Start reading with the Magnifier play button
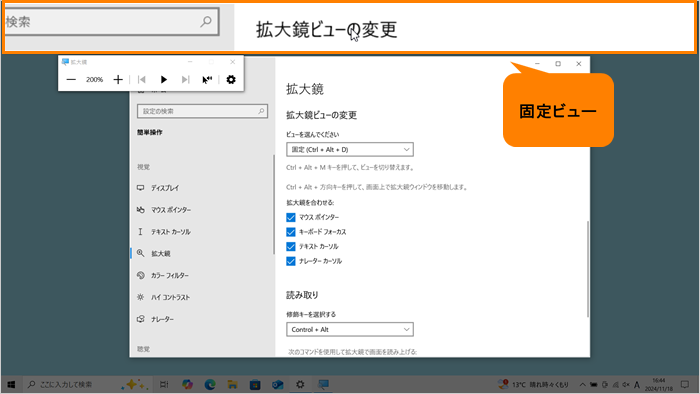Viewport: 700px width, 394px height. click(x=164, y=79)
